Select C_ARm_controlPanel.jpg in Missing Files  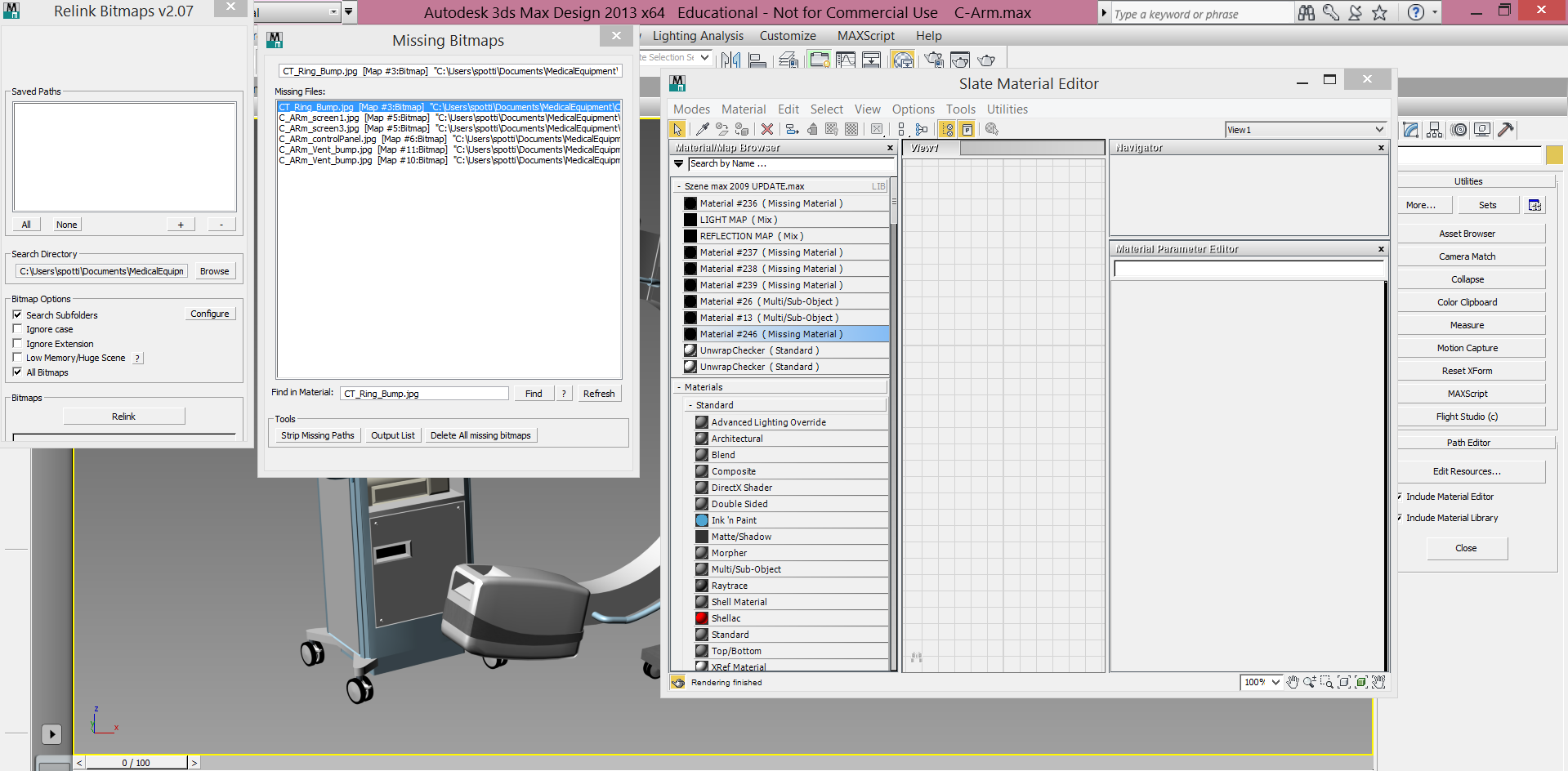click(449, 139)
